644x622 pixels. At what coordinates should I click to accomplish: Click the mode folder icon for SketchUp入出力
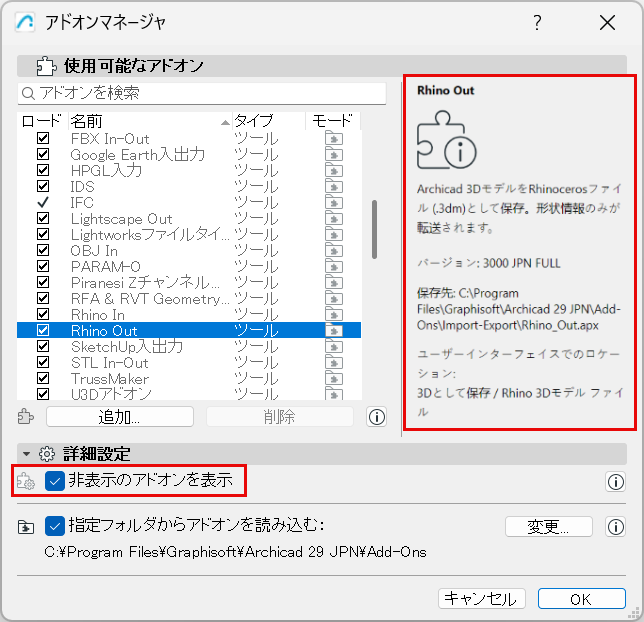(x=334, y=347)
